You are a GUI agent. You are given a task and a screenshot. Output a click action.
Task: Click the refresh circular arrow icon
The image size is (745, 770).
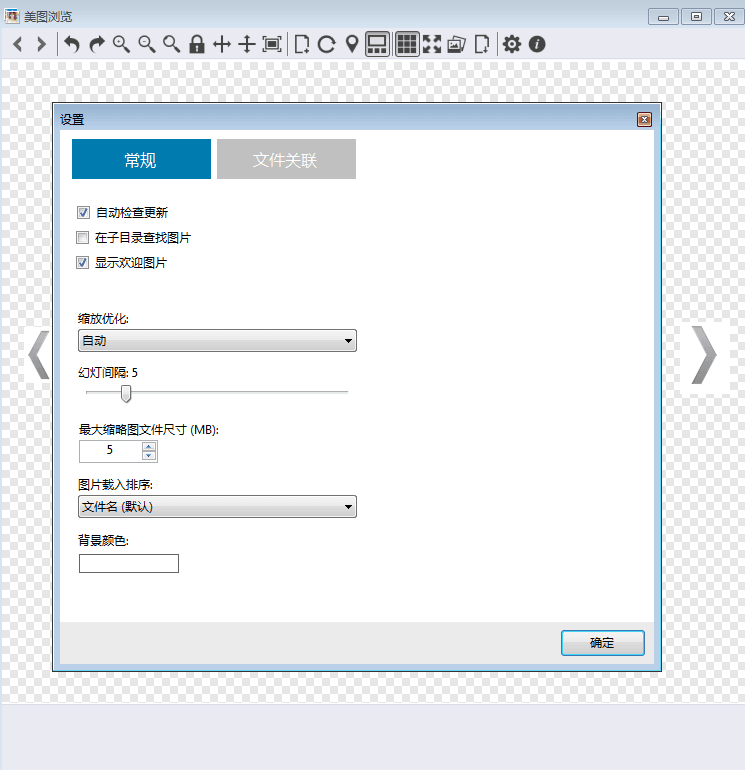[x=326, y=44]
